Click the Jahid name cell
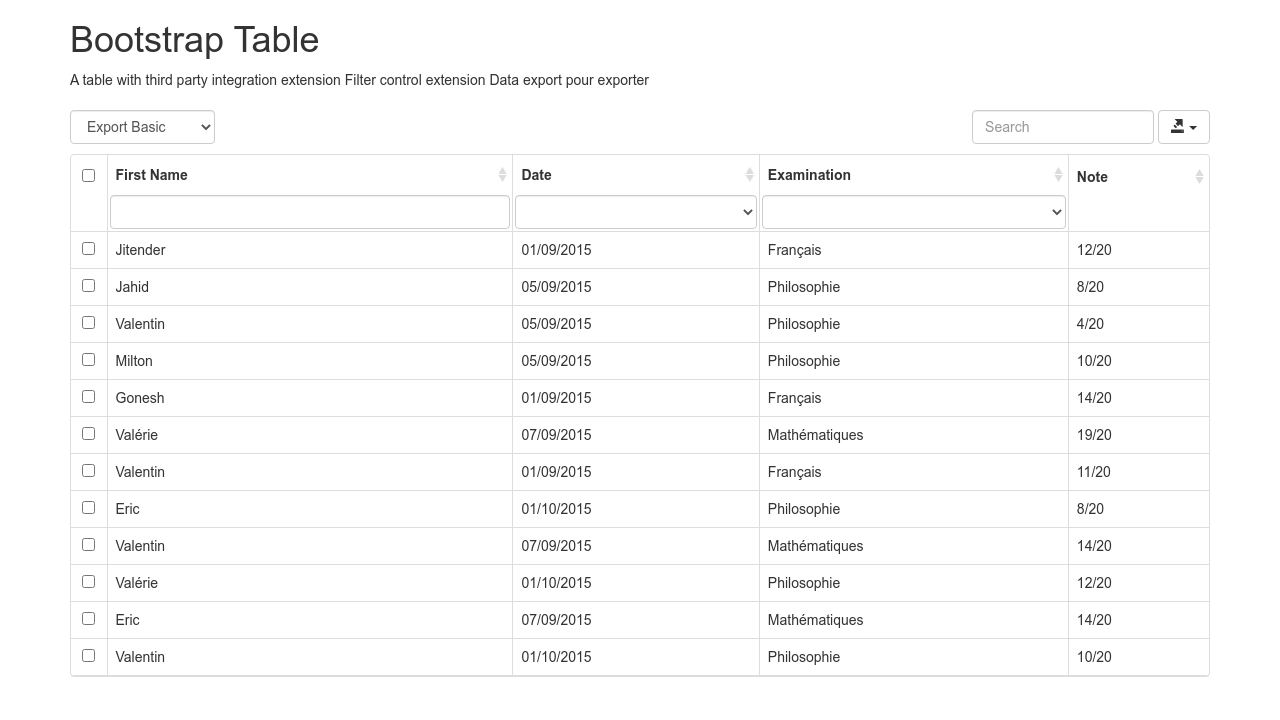 132,287
